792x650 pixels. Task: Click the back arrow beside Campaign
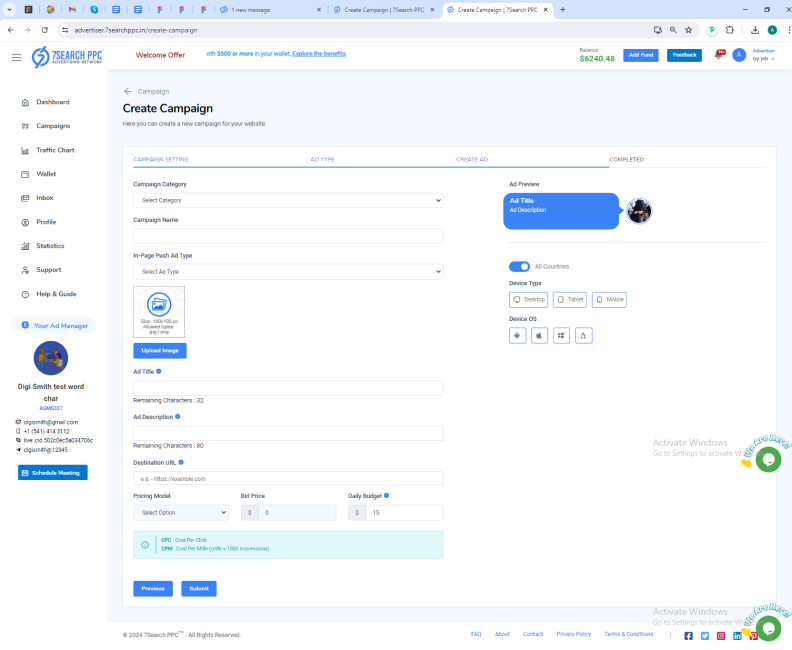click(x=128, y=91)
